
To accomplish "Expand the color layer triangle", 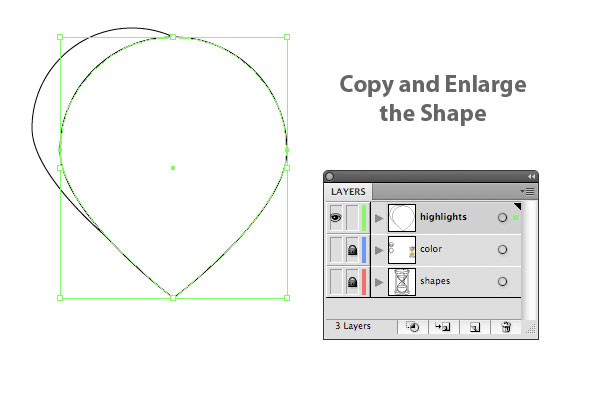I will pyautogui.click(x=379, y=250).
